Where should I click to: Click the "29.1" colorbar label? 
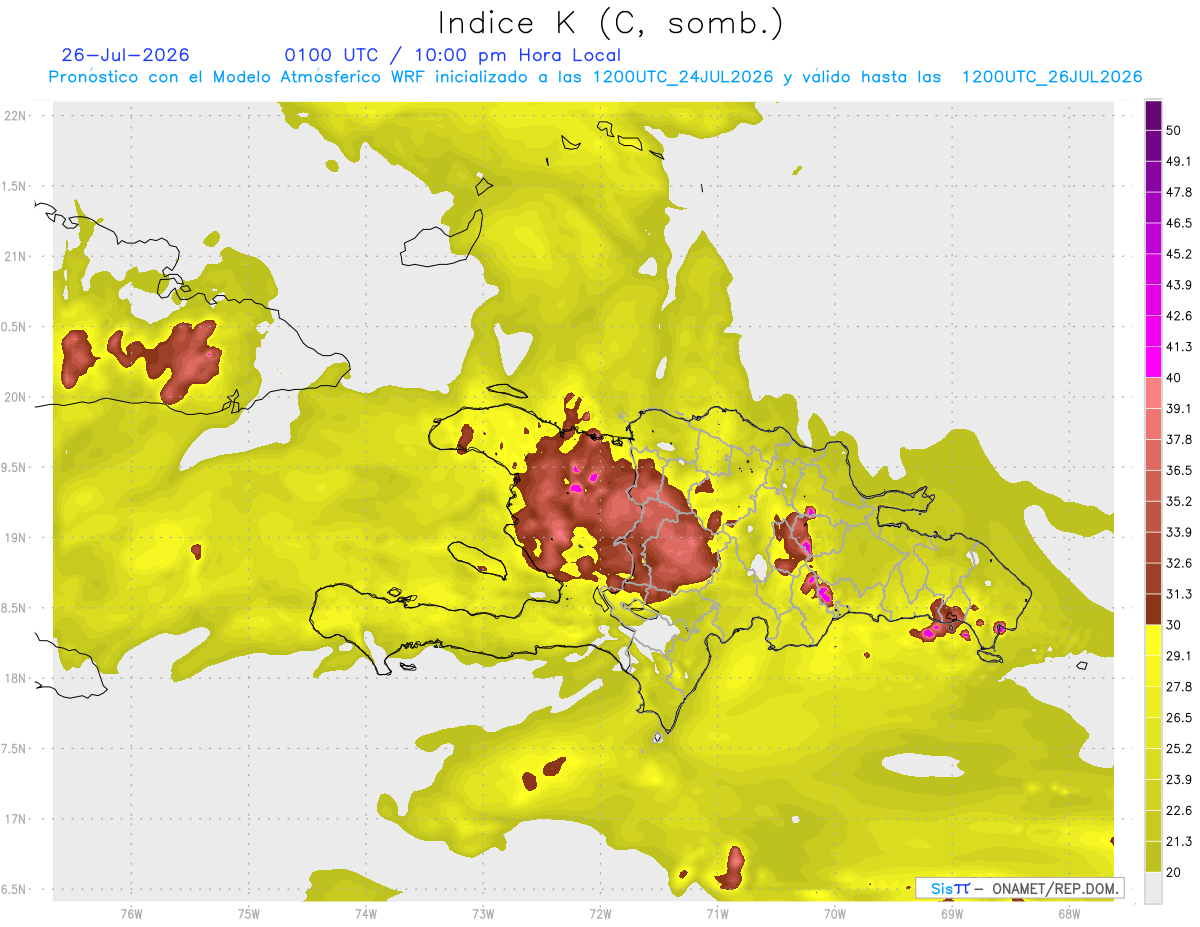point(1179,656)
